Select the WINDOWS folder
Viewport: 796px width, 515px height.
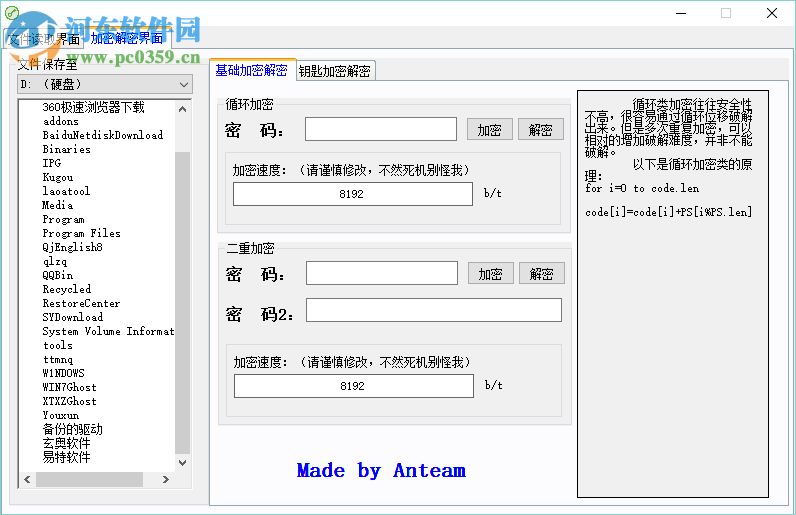pyautogui.click(x=63, y=373)
